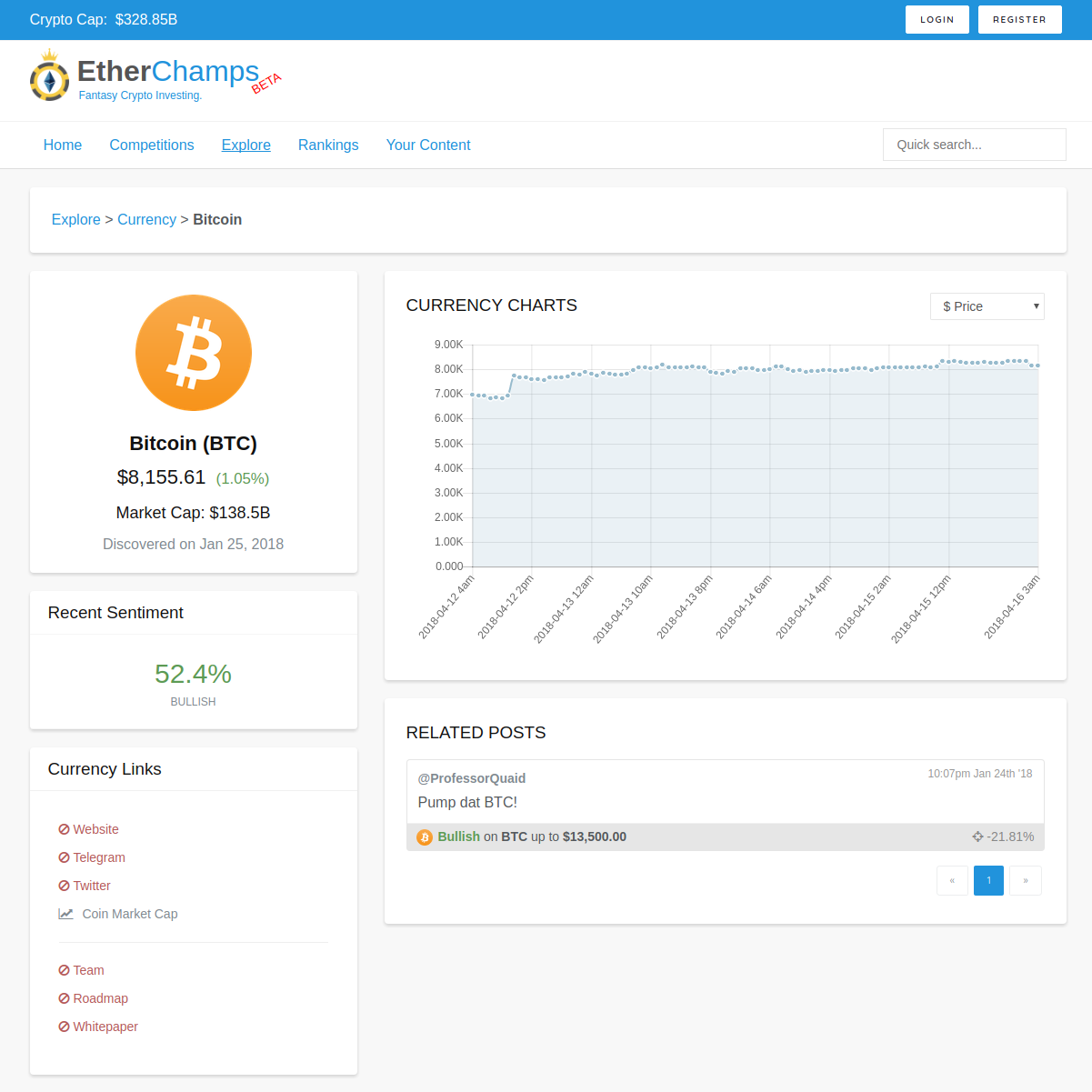The width and height of the screenshot is (1092, 1092).
Task: Click the 2018-04-16 3am axis label
Action: [x=1011, y=607]
